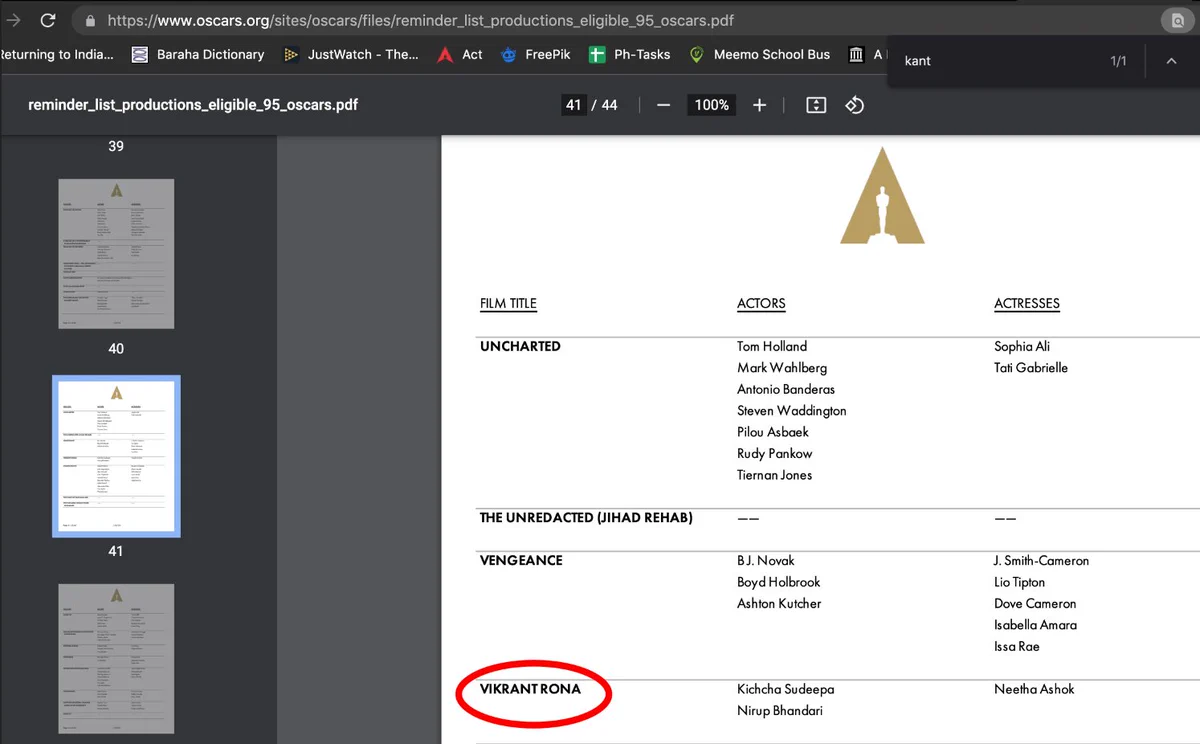
Task: Click actor name Ashton Kutcher
Action: click(779, 604)
